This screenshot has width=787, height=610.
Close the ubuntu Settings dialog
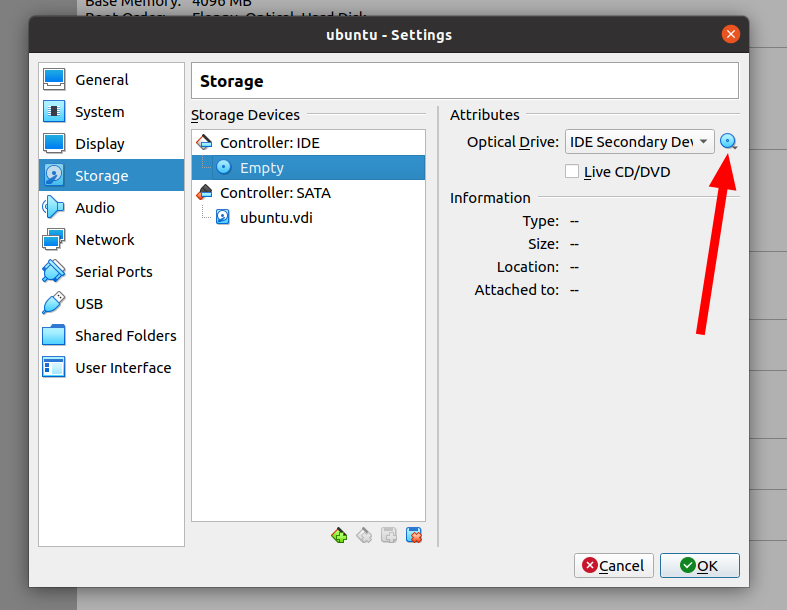tap(731, 34)
